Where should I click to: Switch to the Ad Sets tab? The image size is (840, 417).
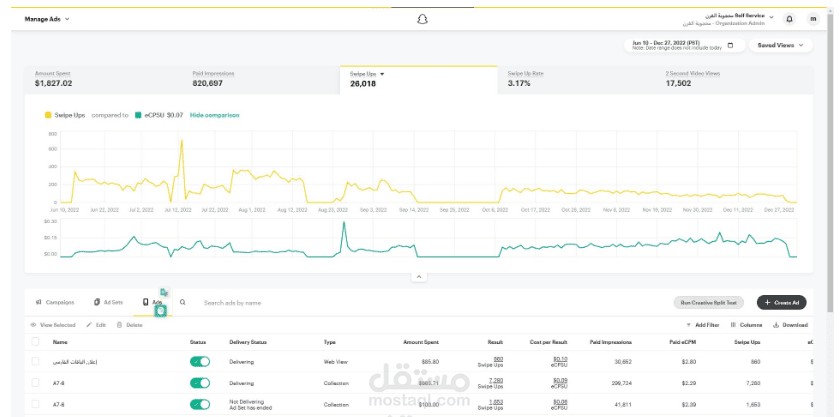tap(108, 302)
